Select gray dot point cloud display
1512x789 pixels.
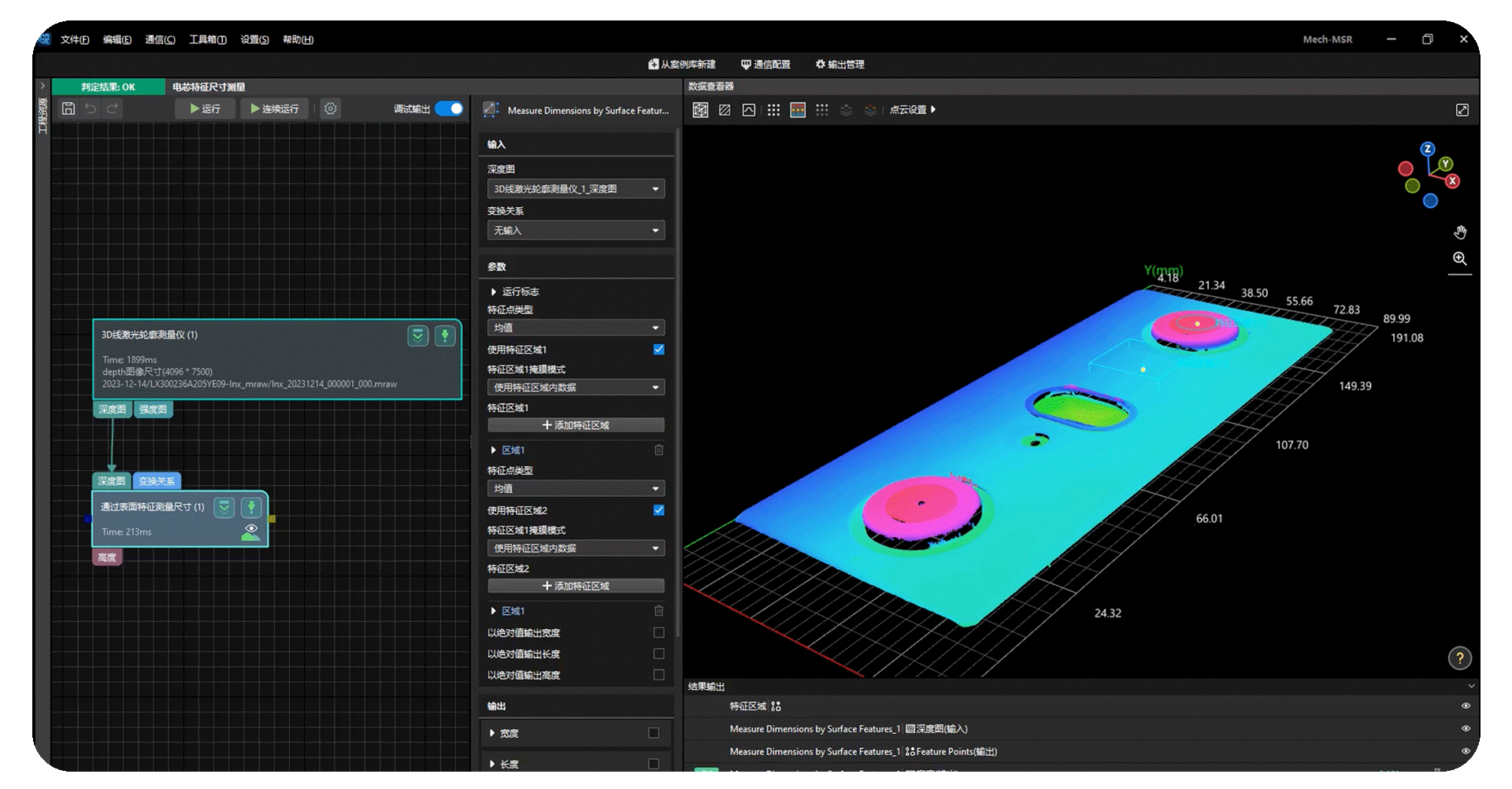pos(822,110)
